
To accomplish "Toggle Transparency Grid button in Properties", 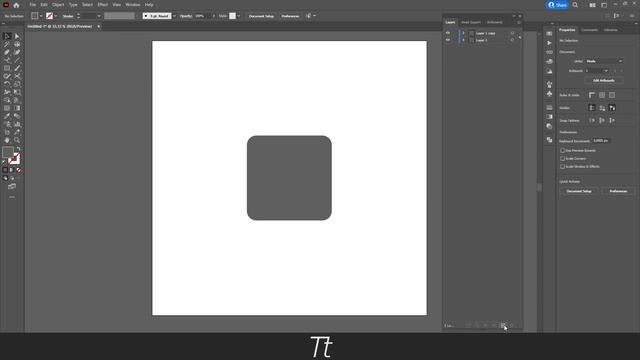I will coord(612,95).
